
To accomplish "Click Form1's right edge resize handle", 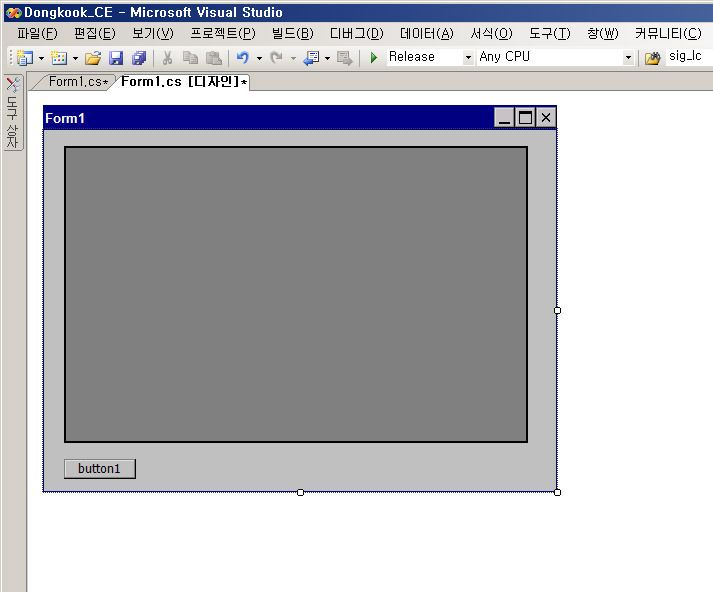I will [x=557, y=311].
